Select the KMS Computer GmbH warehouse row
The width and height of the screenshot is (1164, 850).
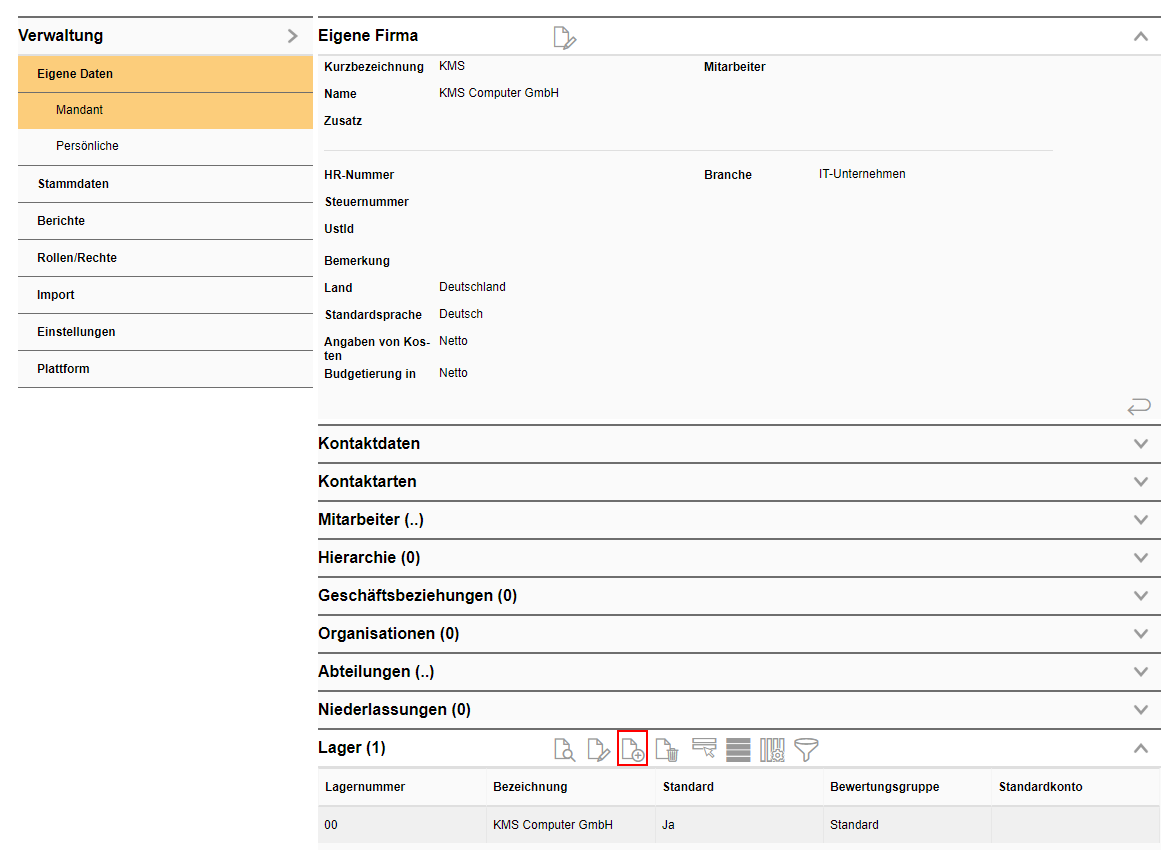click(552, 825)
